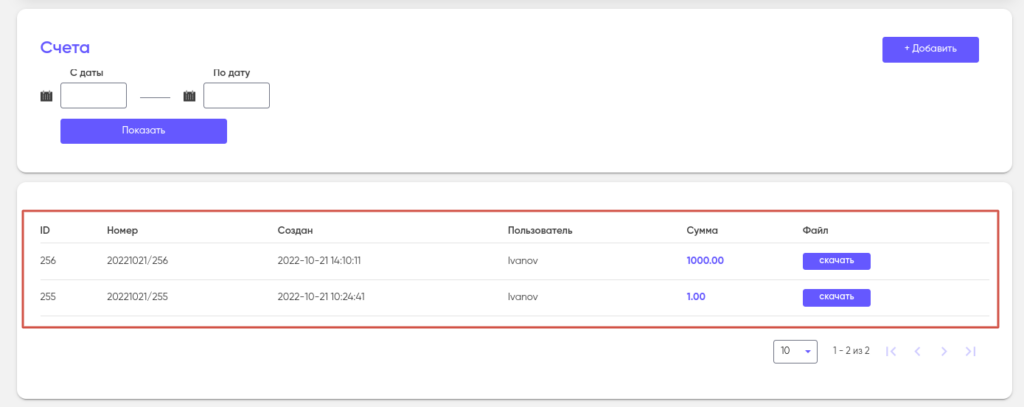
Task: Select the invoice number 20221021/256 cell
Action: click(x=139, y=261)
